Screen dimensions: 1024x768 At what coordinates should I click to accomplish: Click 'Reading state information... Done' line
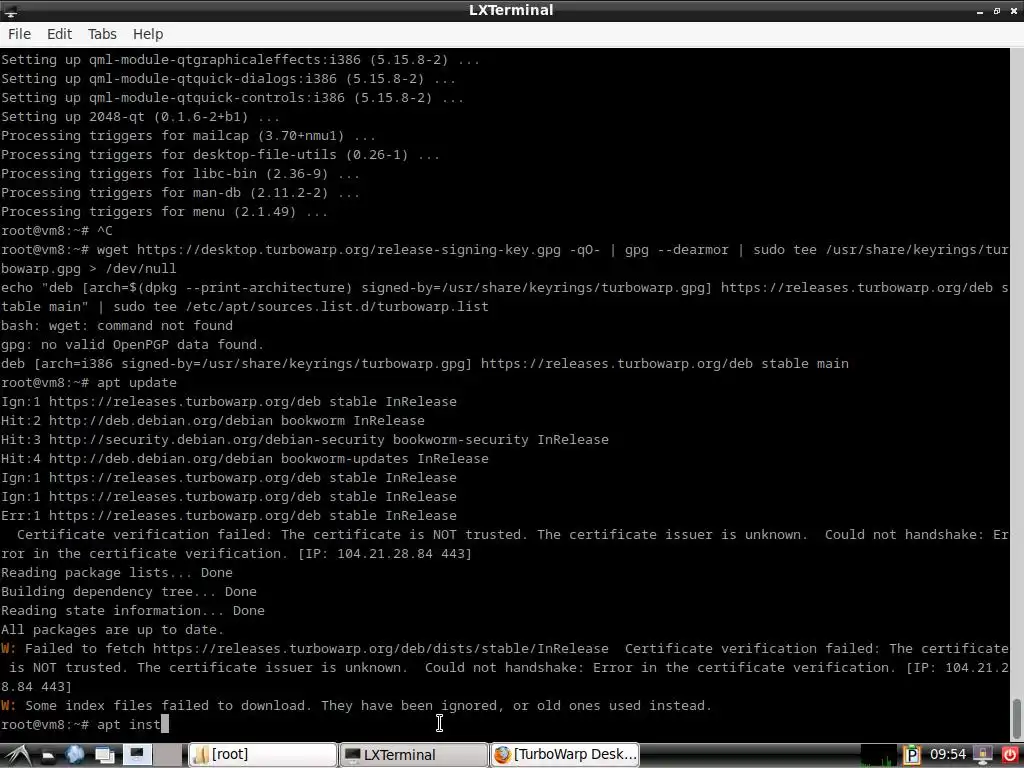(133, 610)
